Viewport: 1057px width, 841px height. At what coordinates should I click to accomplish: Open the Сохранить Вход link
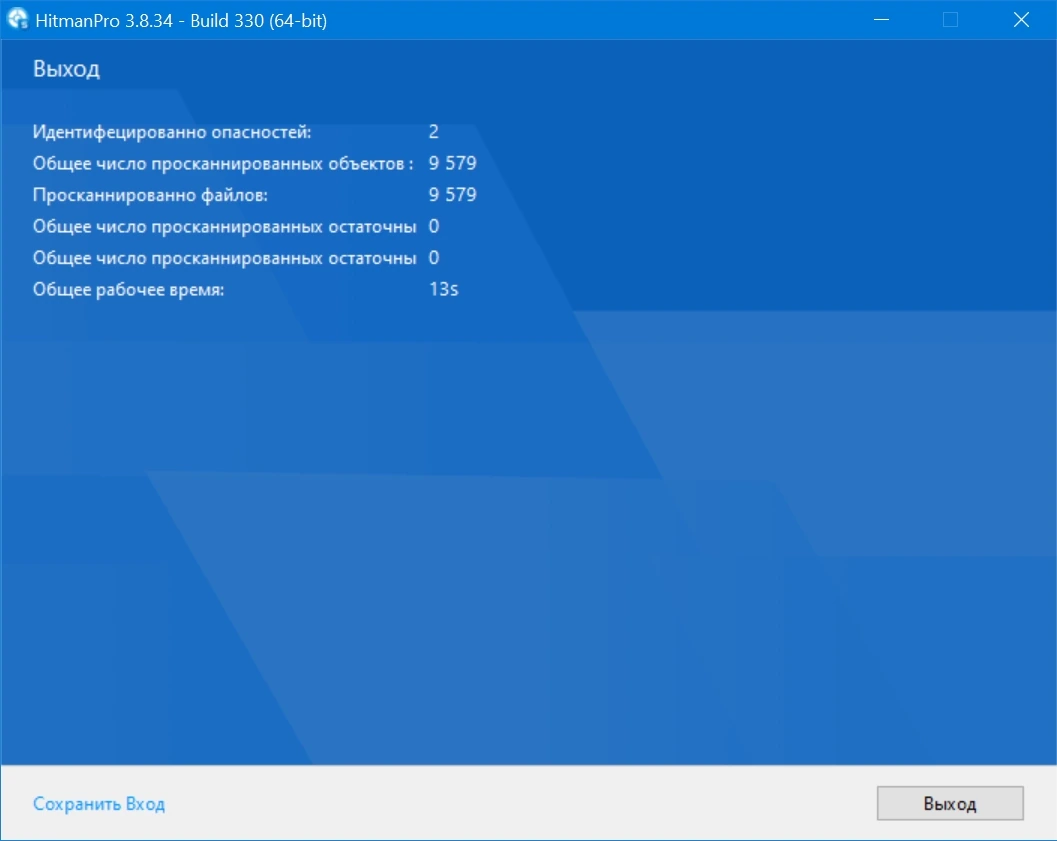click(99, 804)
